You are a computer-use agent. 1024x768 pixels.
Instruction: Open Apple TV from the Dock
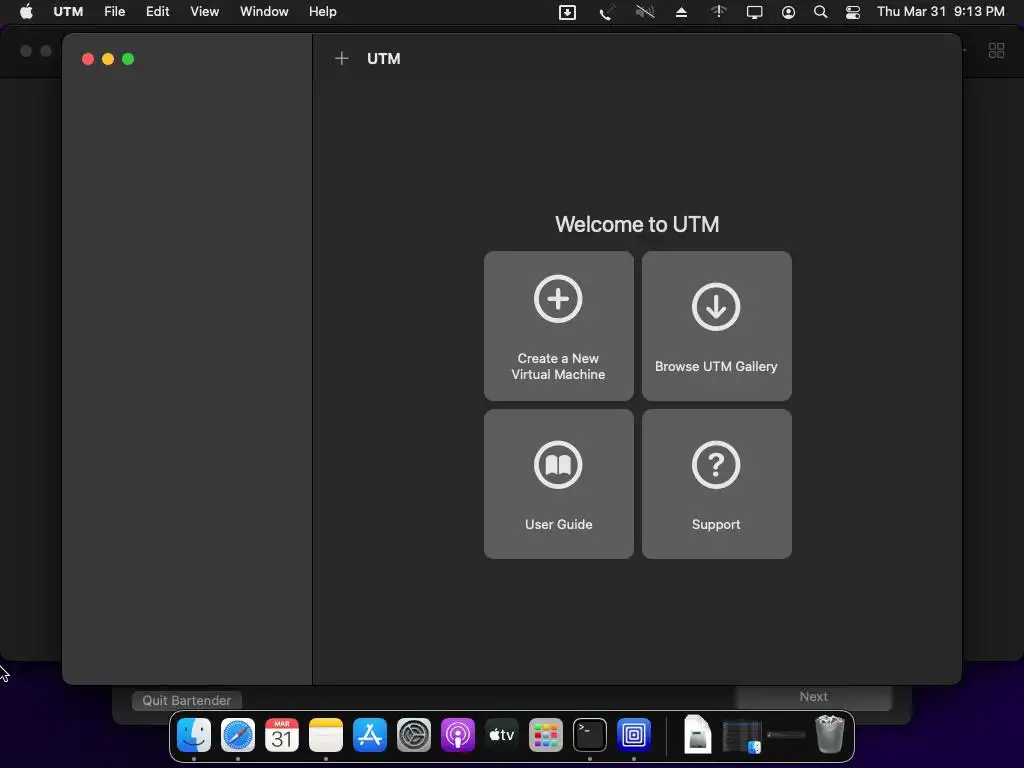pos(502,735)
